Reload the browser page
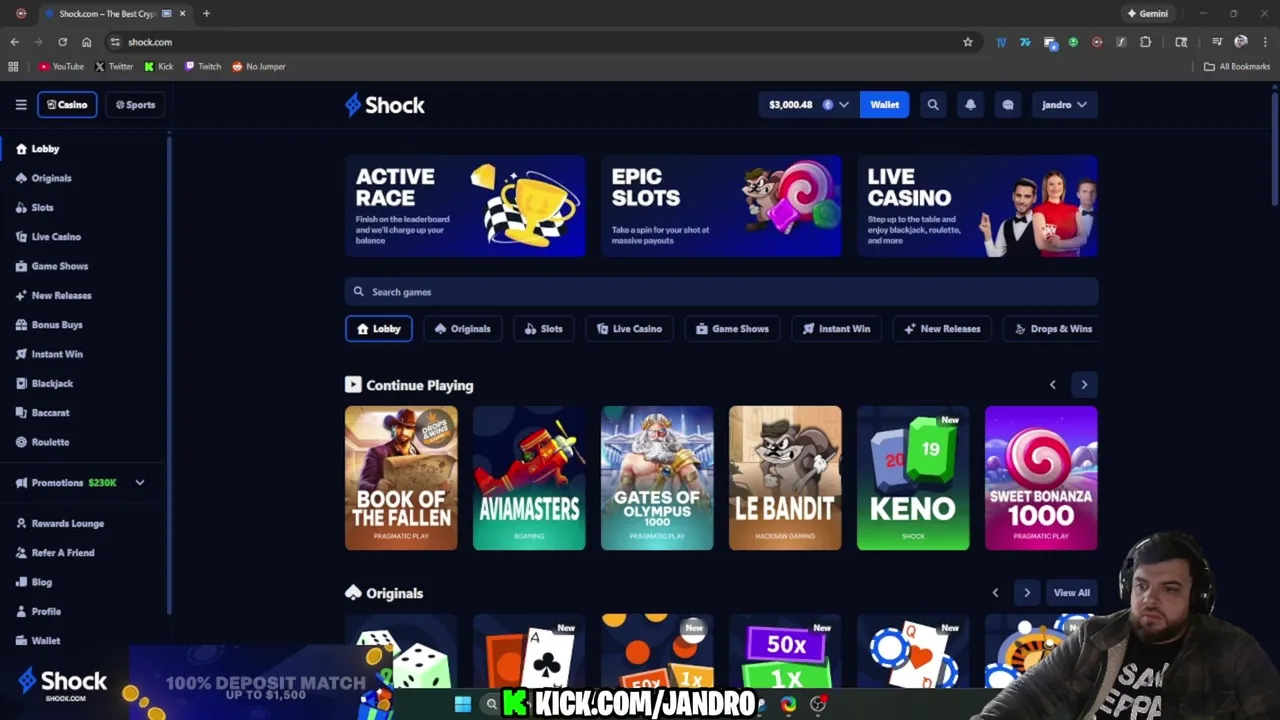Viewport: 1280px width, 720px height. [62, 42]
